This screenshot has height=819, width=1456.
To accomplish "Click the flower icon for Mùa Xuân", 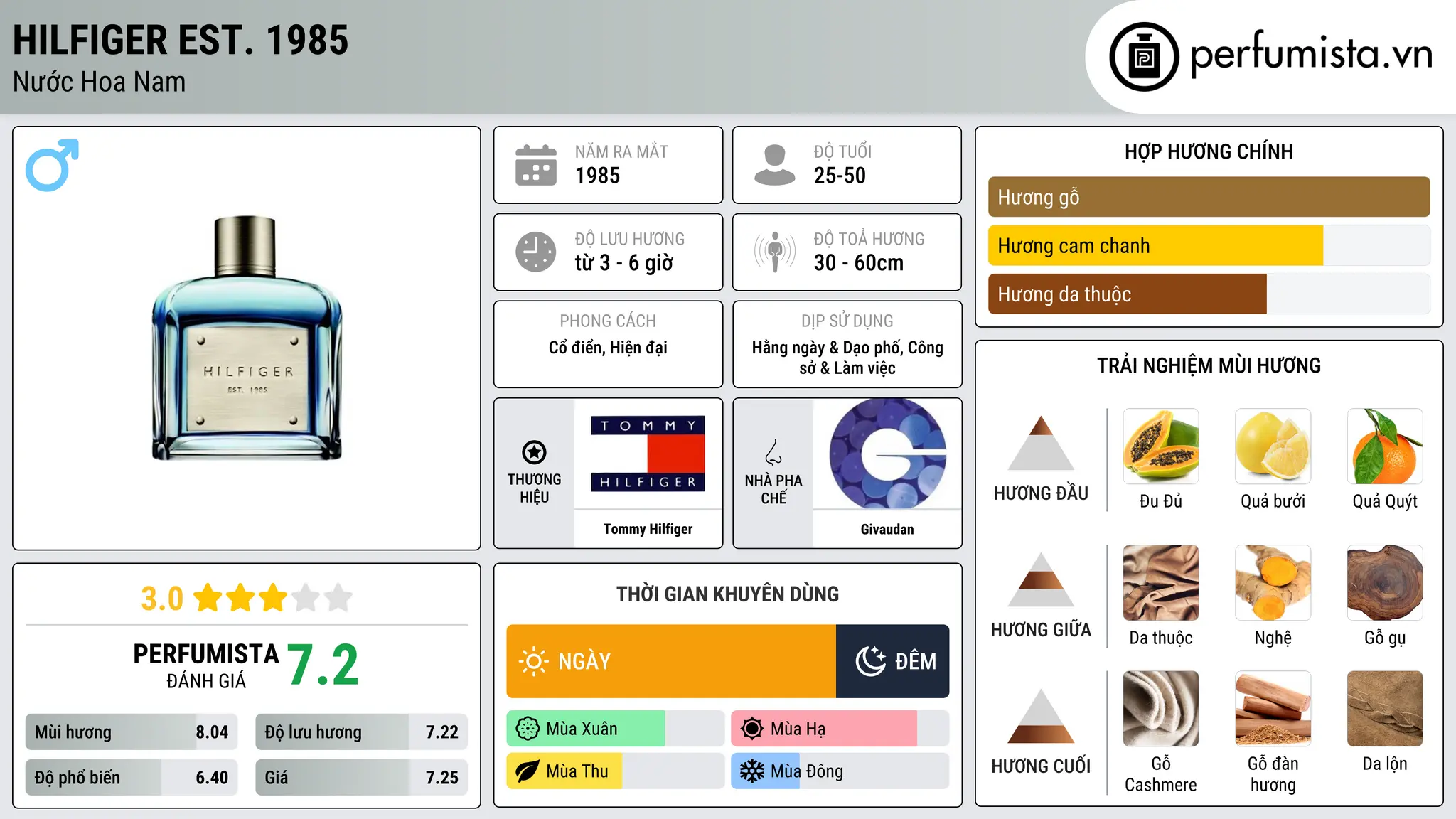I will 528,729.
